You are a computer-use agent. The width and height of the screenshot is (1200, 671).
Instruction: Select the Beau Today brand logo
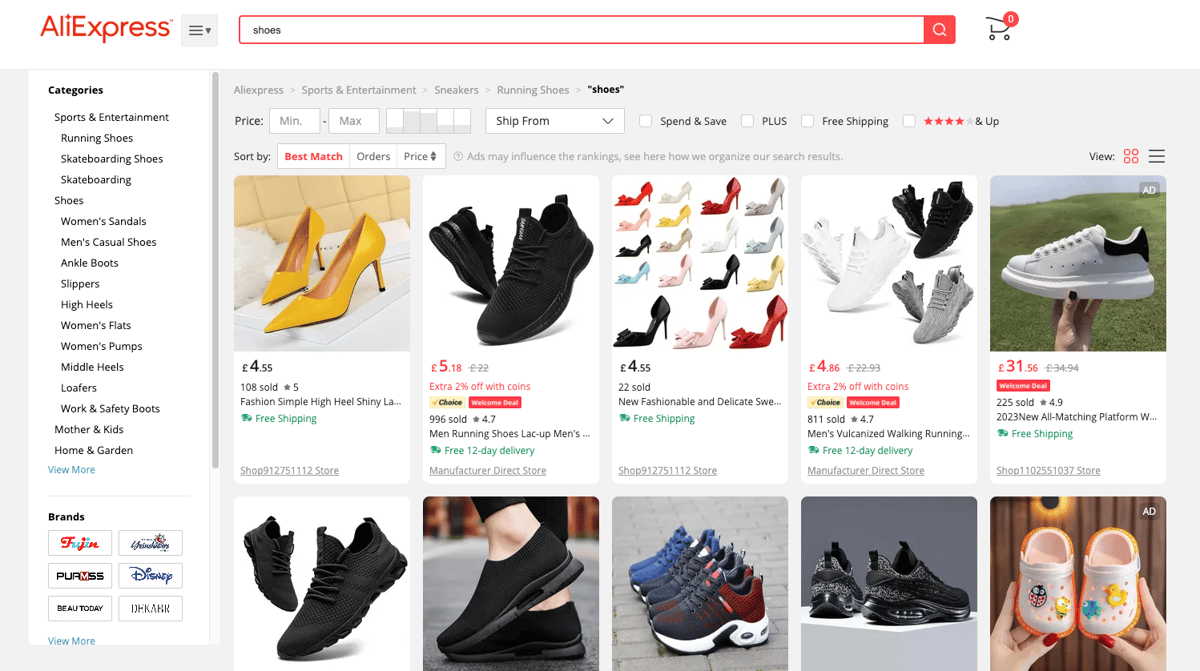point(80,608)
